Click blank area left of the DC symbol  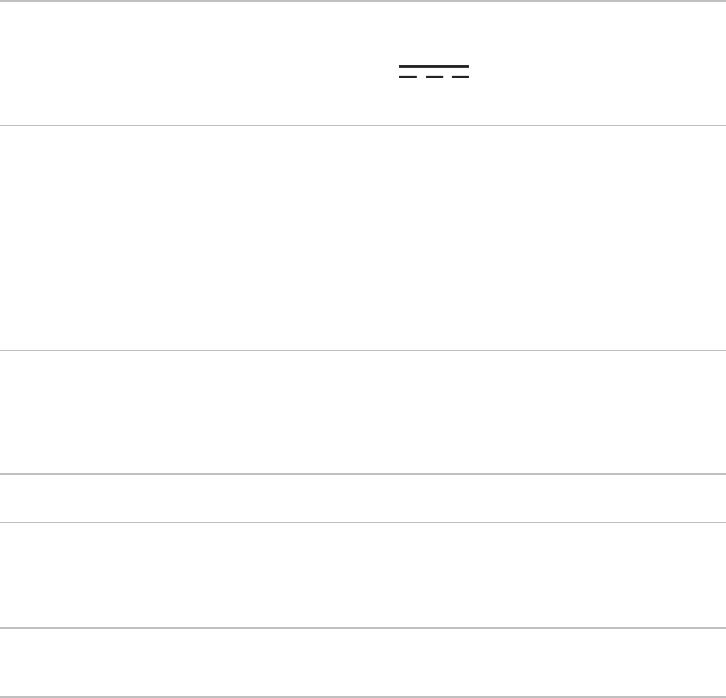tap(200, 72)
